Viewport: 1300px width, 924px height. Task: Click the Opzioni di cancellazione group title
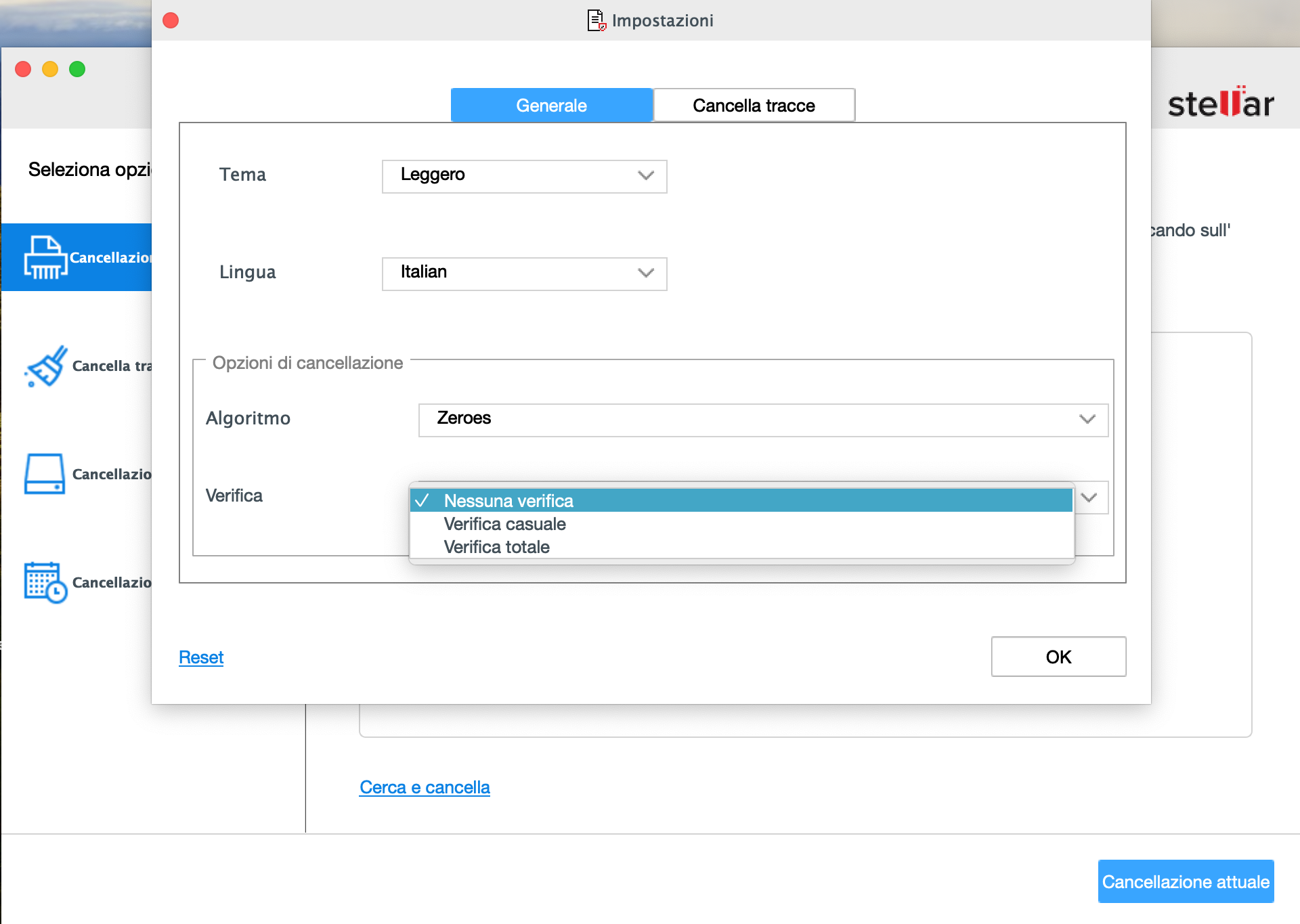pyautogui.click(x=307, y=363)
